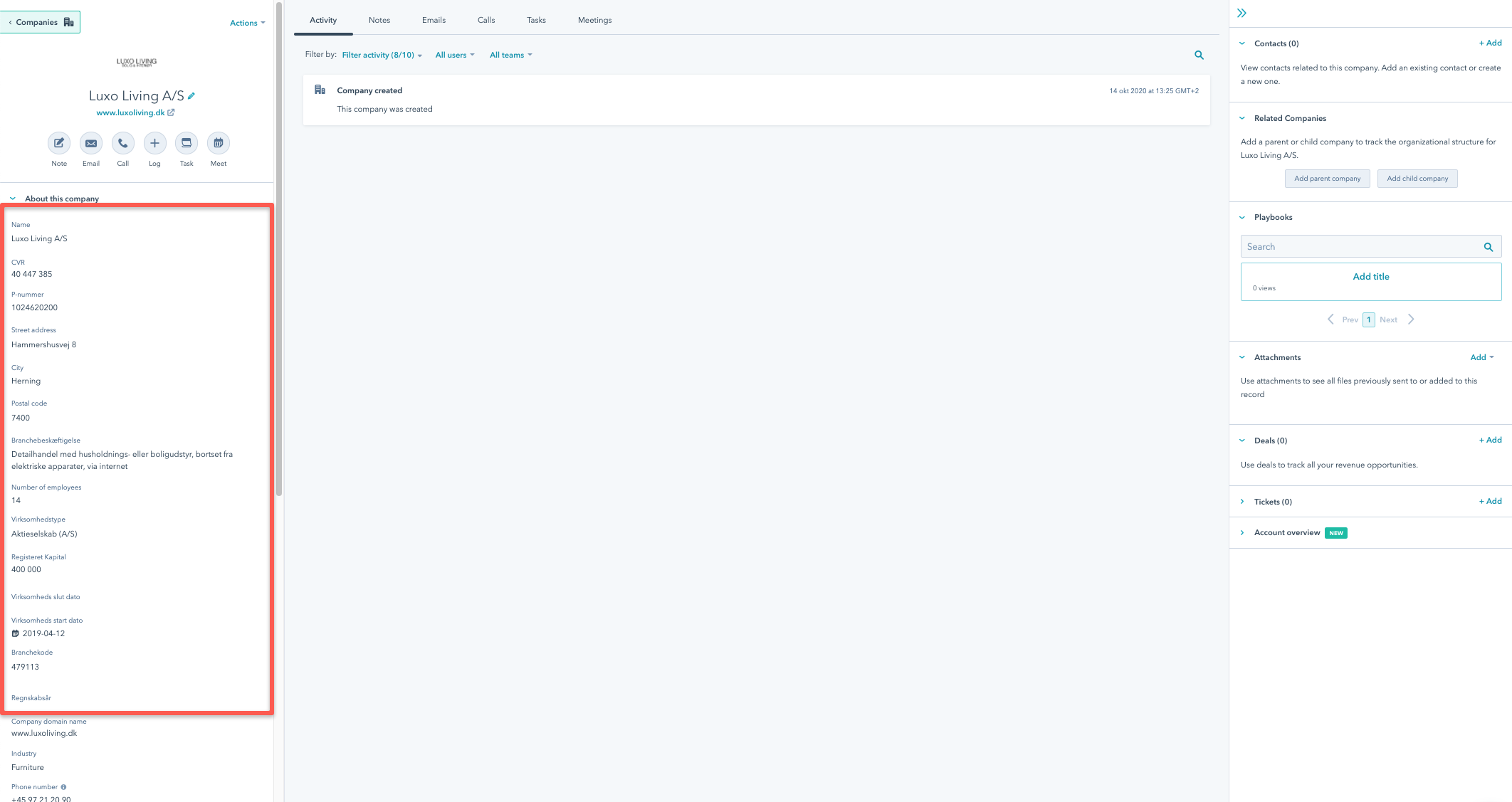Click the Task icon button
This screenshot has height=802, width=1512.
coord(187,143)
